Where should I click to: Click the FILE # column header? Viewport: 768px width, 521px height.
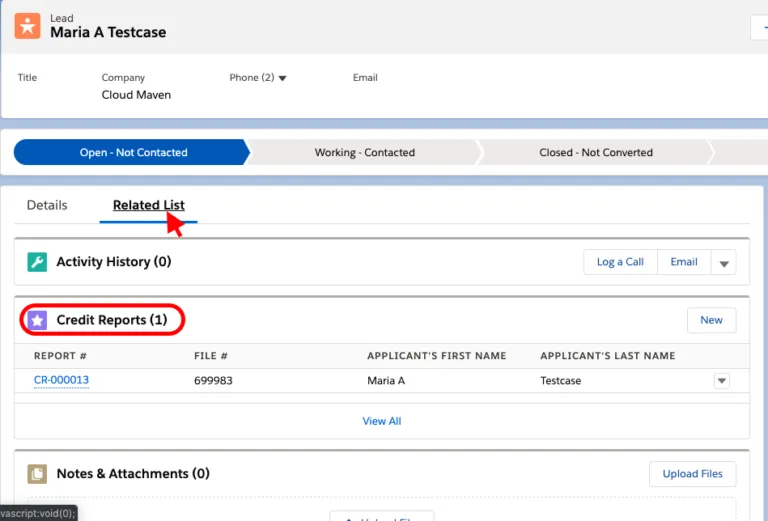click(x=211, y=356)
